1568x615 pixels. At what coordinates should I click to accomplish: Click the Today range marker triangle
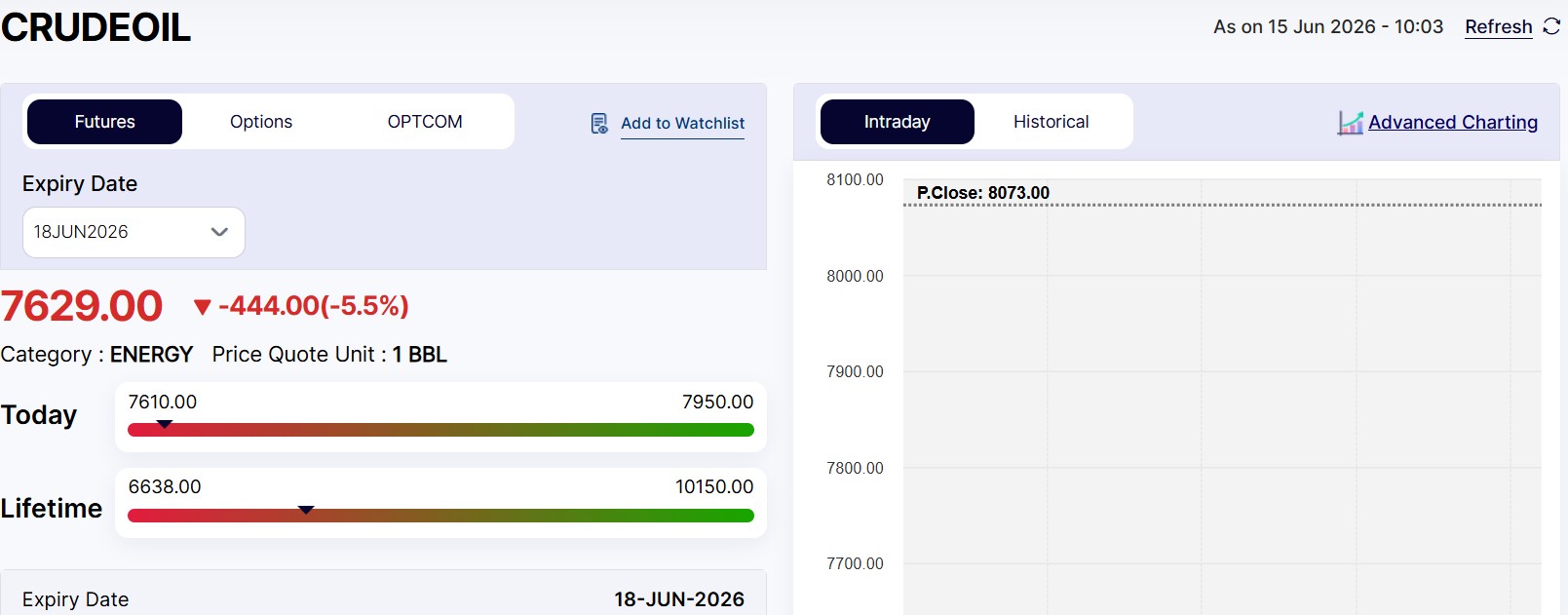[x=165, y=424]
